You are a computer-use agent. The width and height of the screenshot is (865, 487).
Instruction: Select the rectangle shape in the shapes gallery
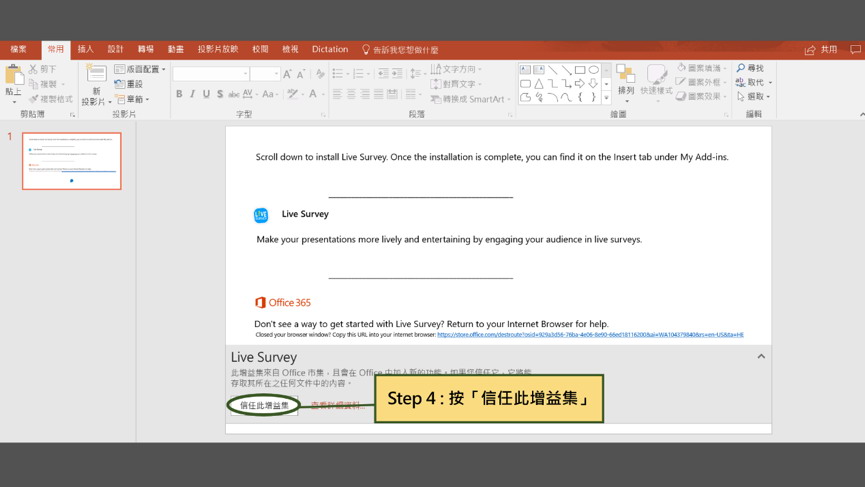[580, 70]
